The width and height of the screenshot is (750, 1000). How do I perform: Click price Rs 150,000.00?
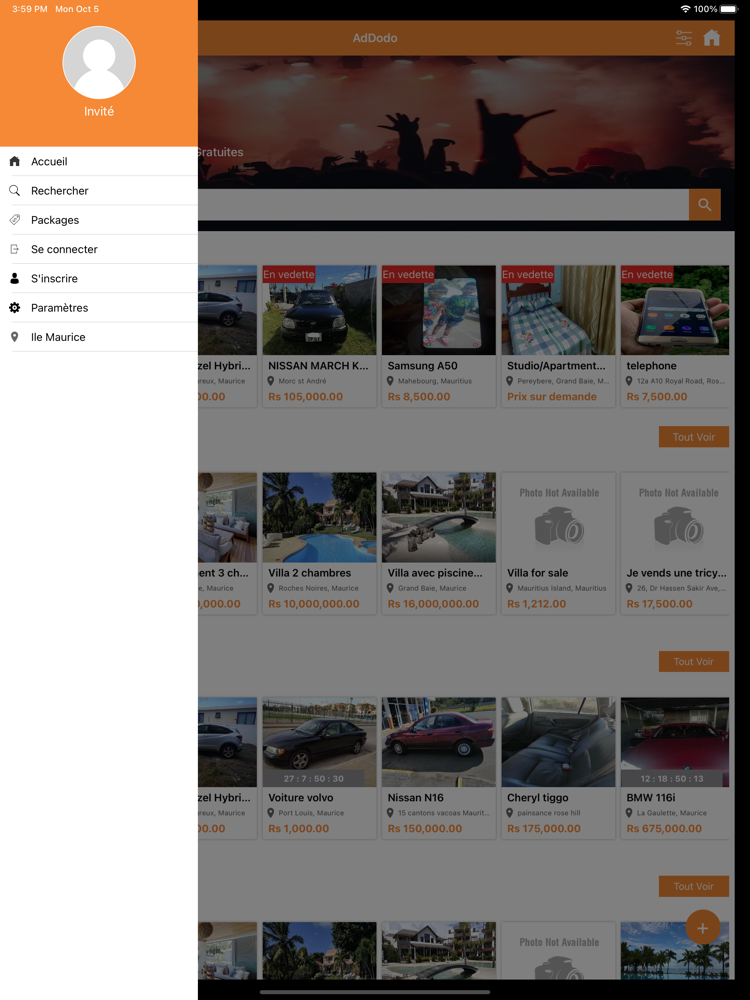point(425,828)
